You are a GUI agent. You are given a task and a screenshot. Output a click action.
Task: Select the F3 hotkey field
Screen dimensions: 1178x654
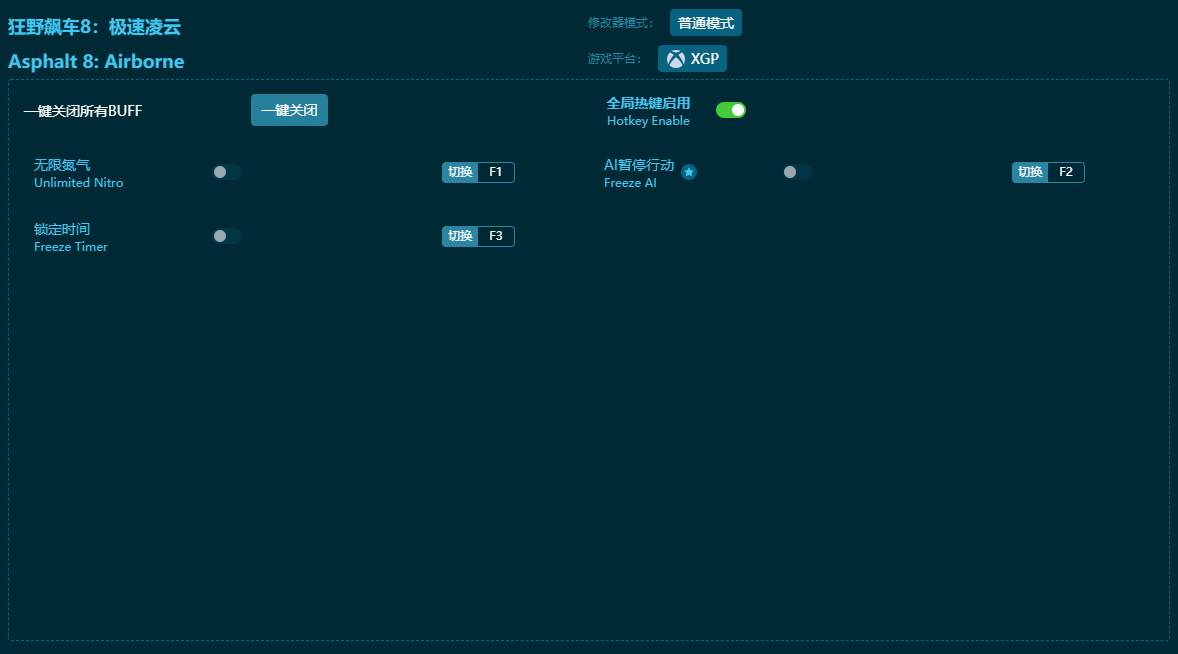[x=496, y=236]
